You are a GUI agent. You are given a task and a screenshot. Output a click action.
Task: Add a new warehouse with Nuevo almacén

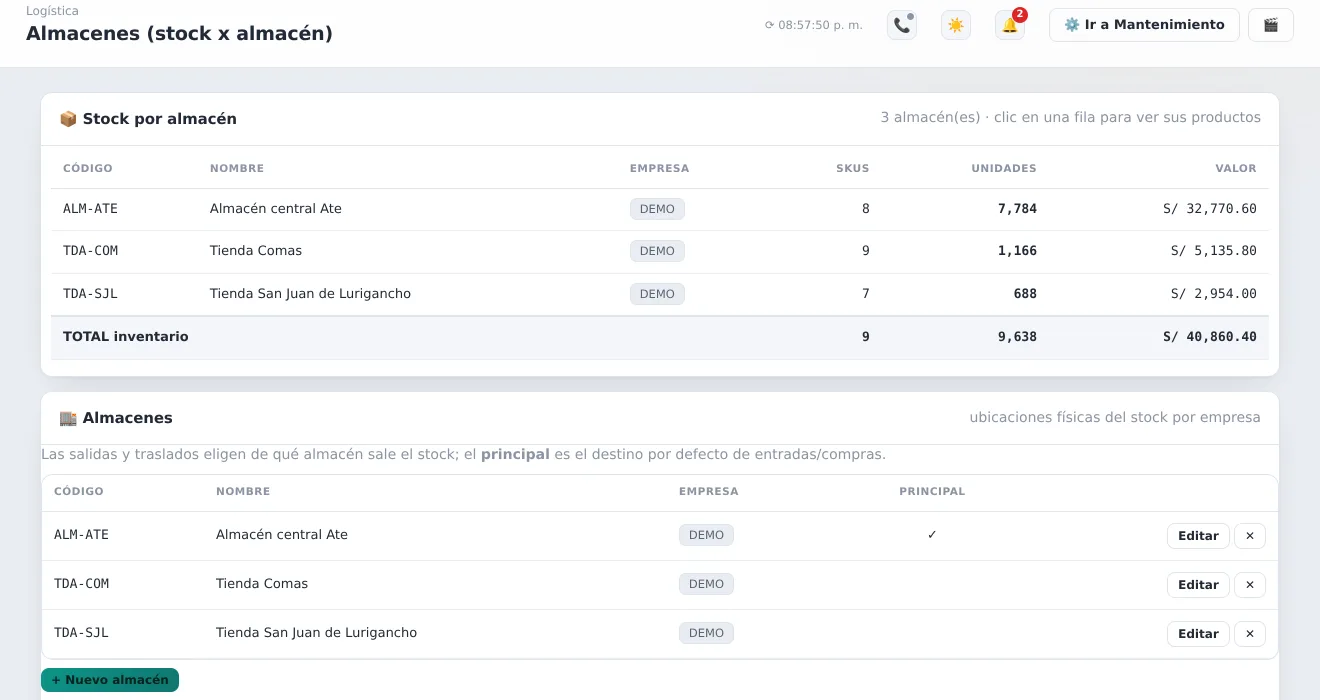click(110, 680)
